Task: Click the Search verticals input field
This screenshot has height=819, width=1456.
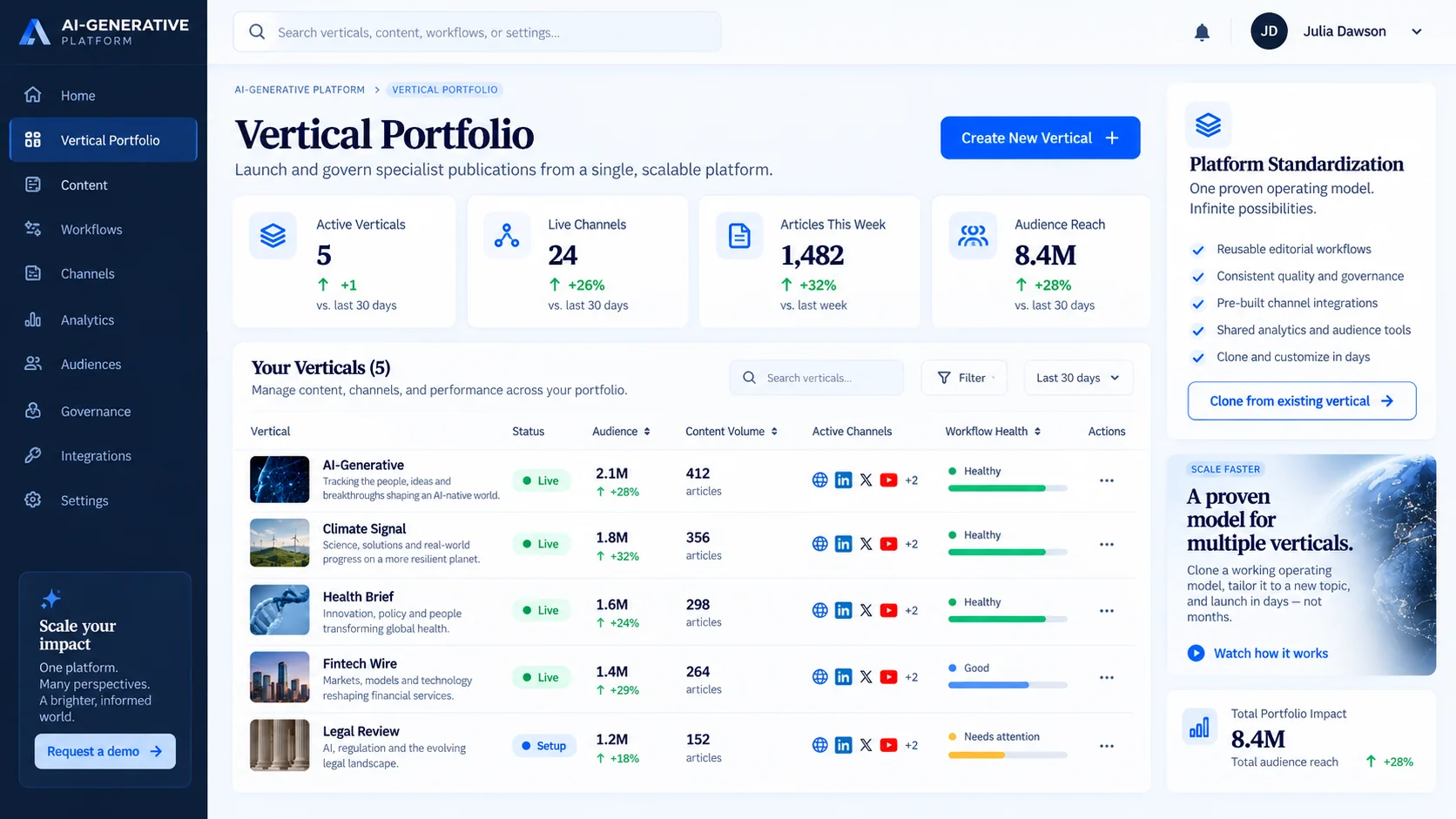Action: (817, 378)
